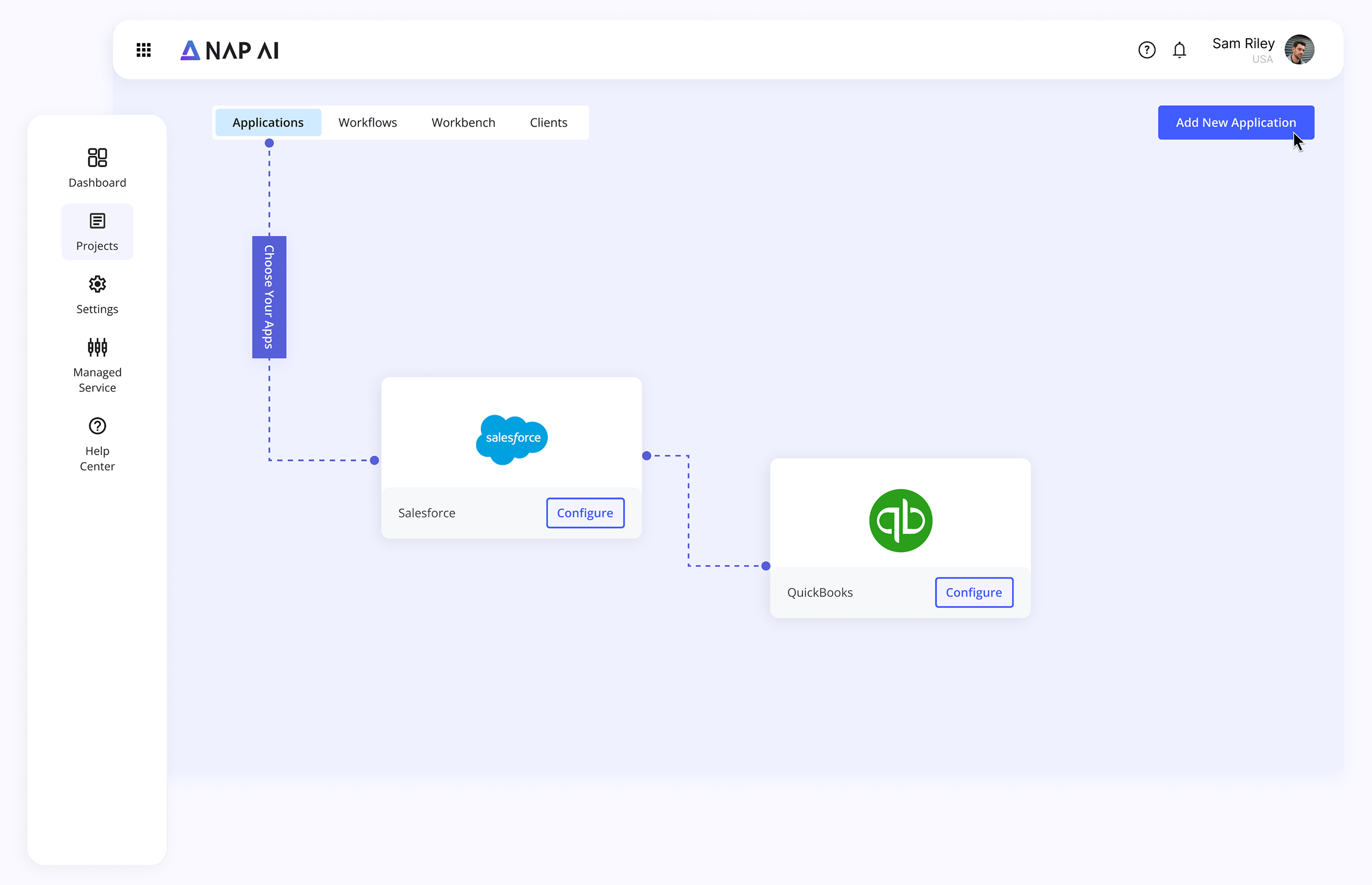Click the connector dot left of Salesforce card
1372x885 pixels.
pyautogui.click(x=374, y=460)
